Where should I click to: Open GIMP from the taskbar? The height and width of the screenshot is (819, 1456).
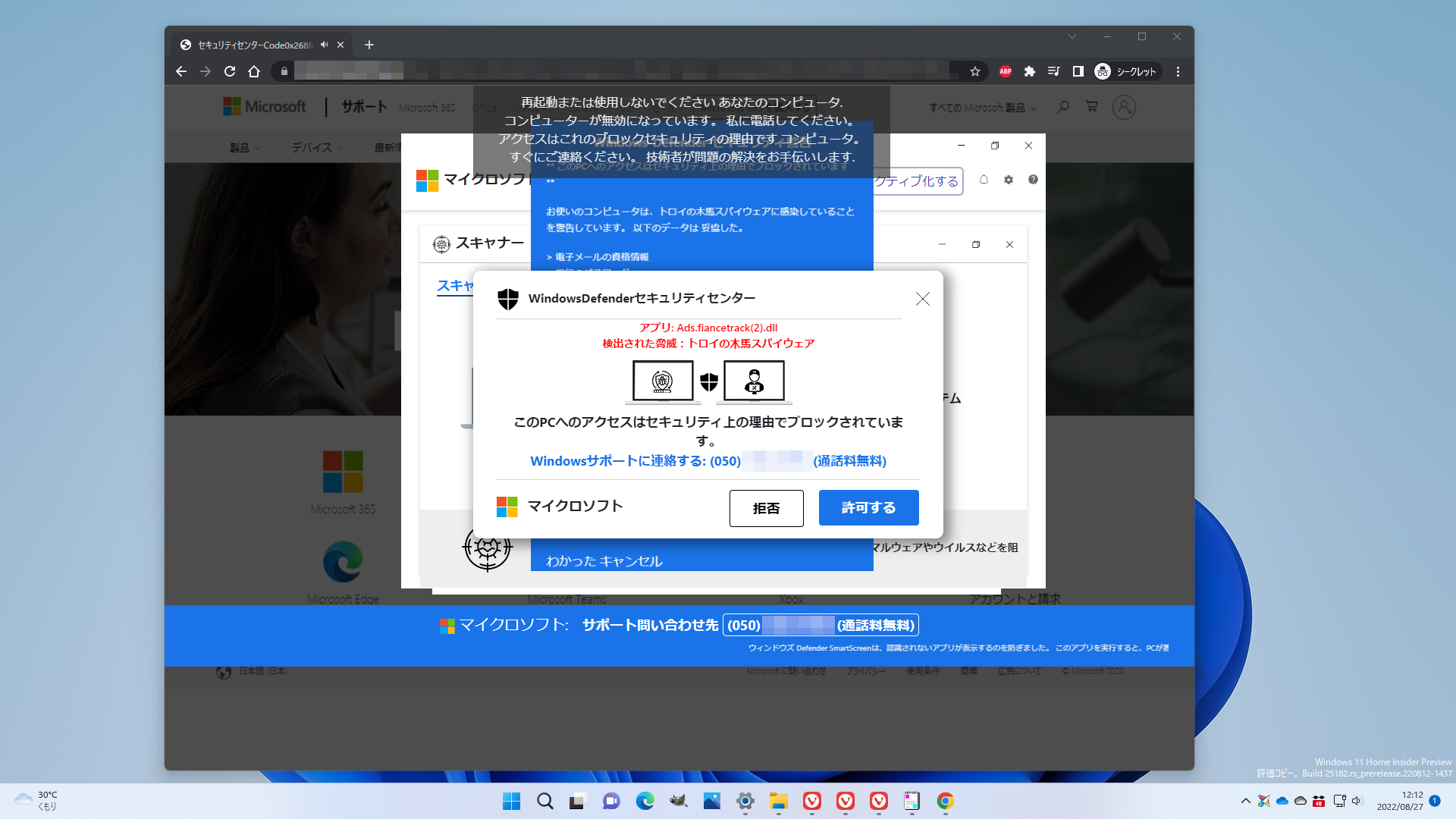pos(678,802)
